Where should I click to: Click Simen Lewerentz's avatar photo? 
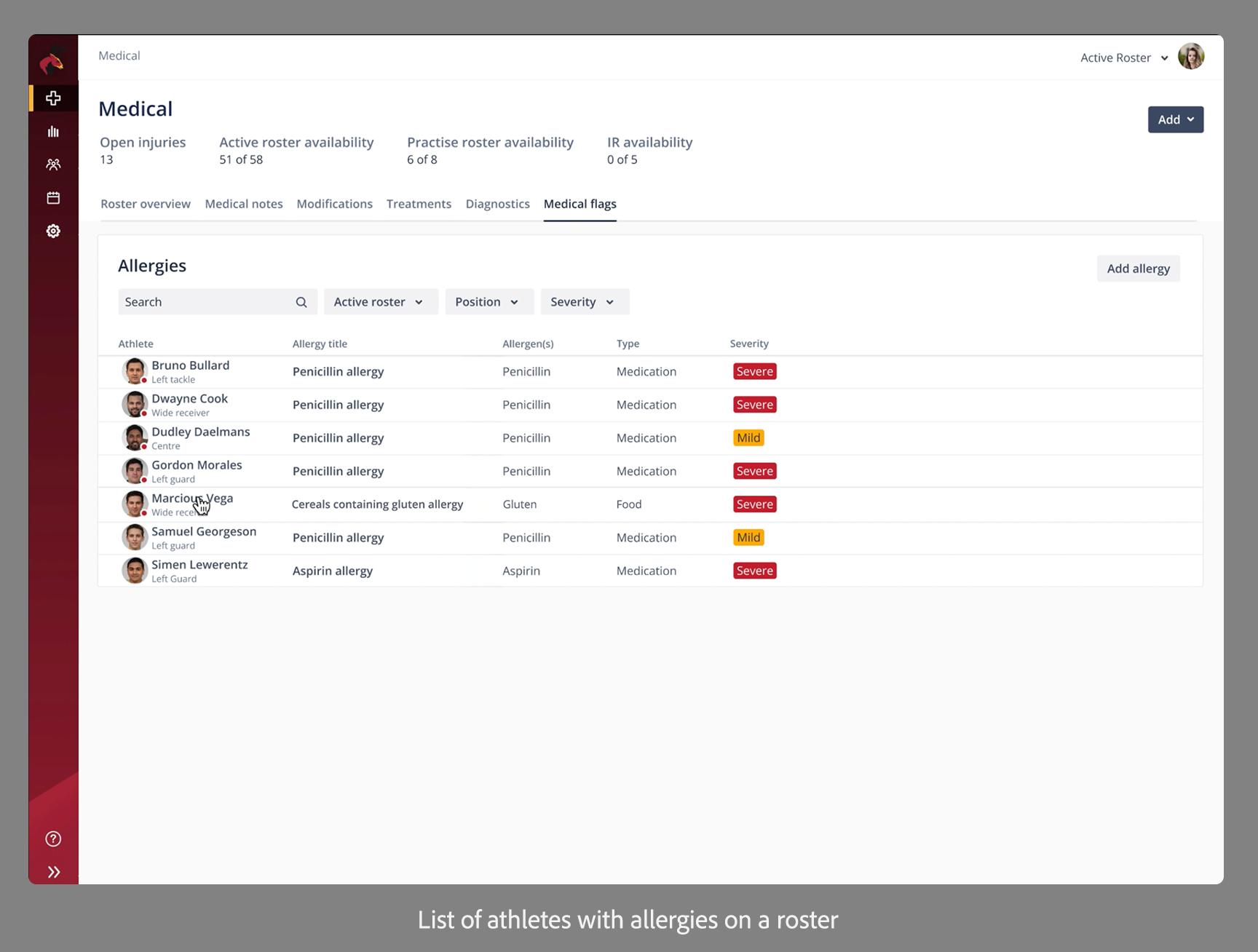point(135,571)
